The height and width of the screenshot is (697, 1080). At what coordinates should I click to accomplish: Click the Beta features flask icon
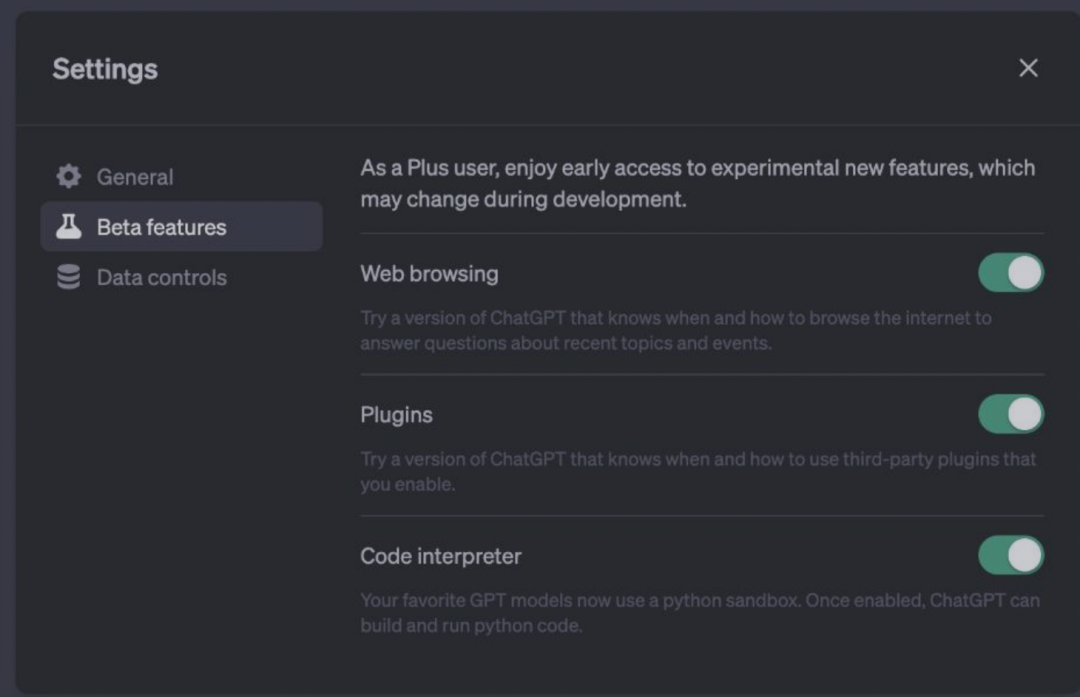click(68, 227)
